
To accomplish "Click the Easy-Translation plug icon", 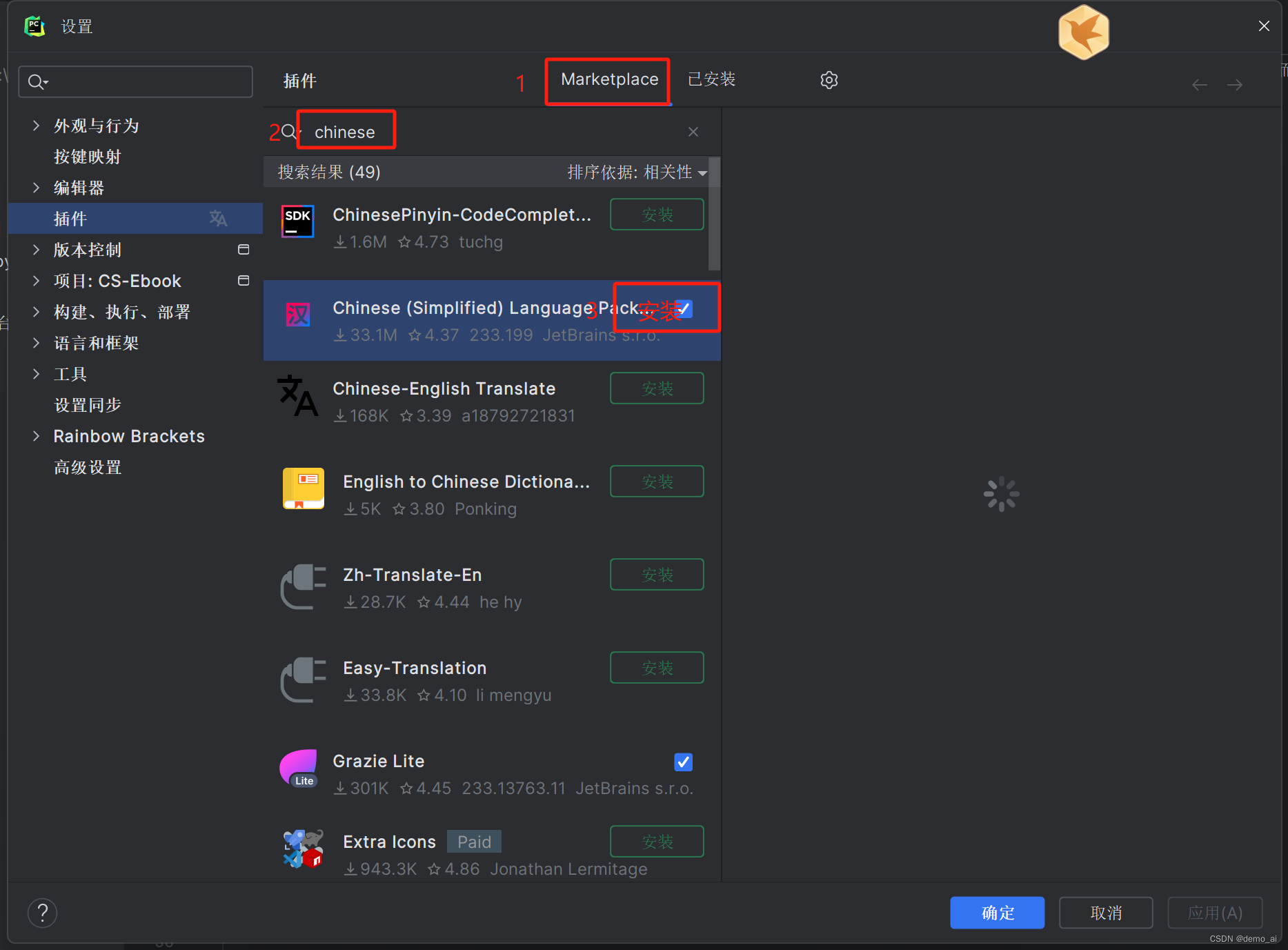I will [x=304, y=680].
